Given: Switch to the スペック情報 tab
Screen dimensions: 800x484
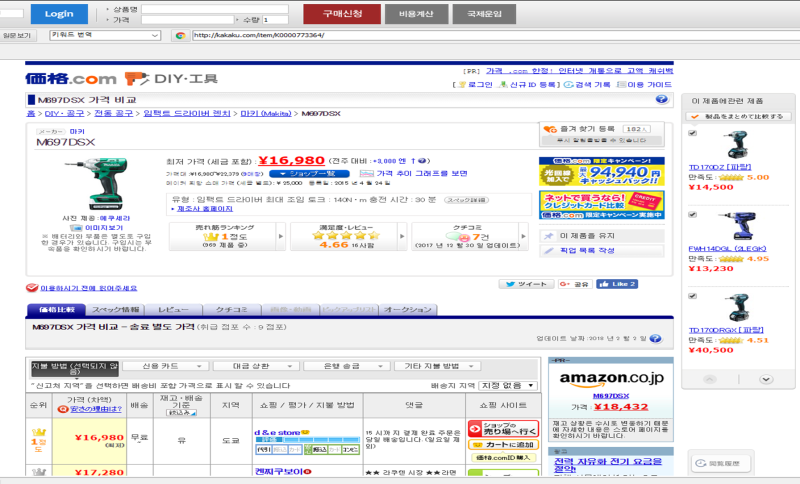Looking at the screenshot, I should tap(115, 310).
